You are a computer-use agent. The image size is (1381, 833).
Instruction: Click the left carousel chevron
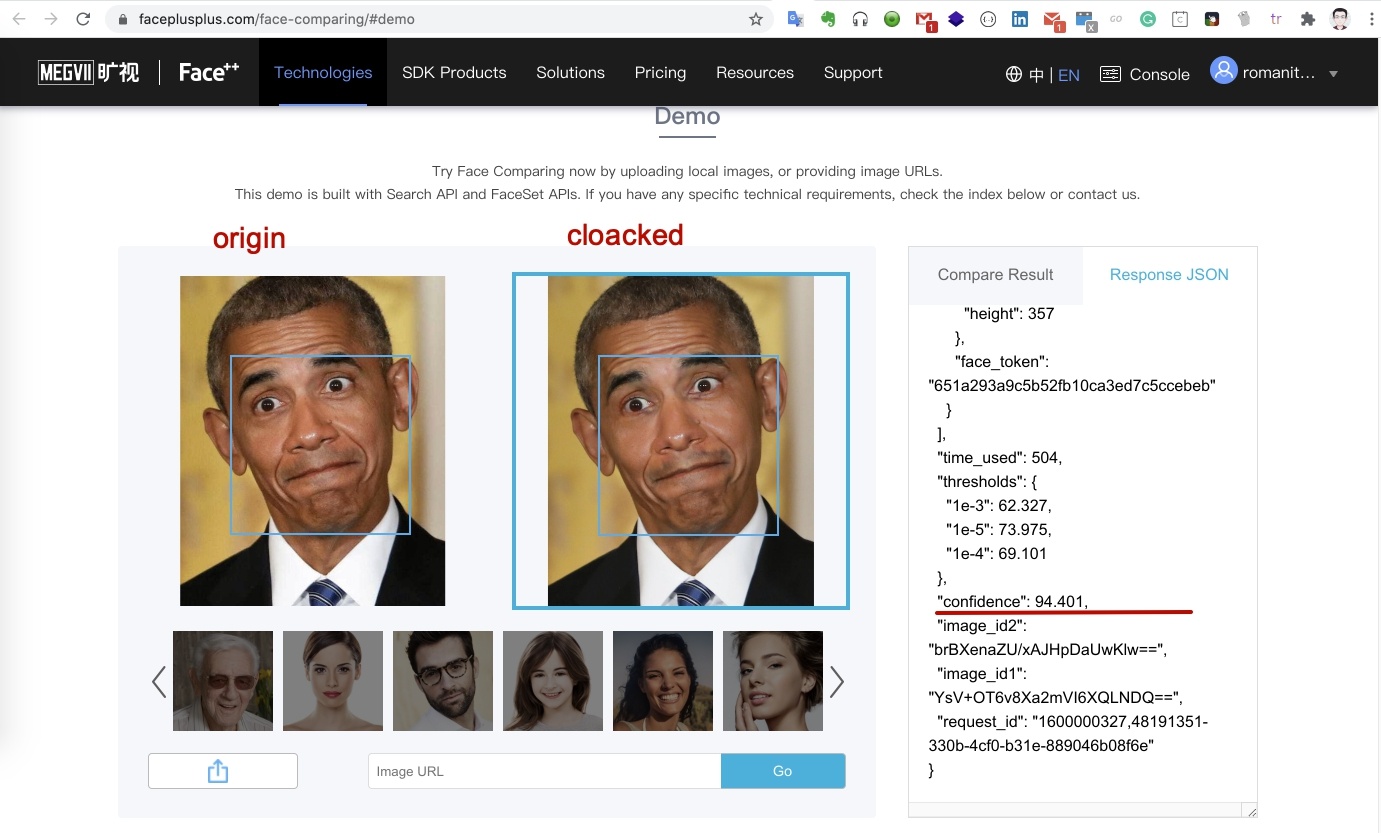157,681
